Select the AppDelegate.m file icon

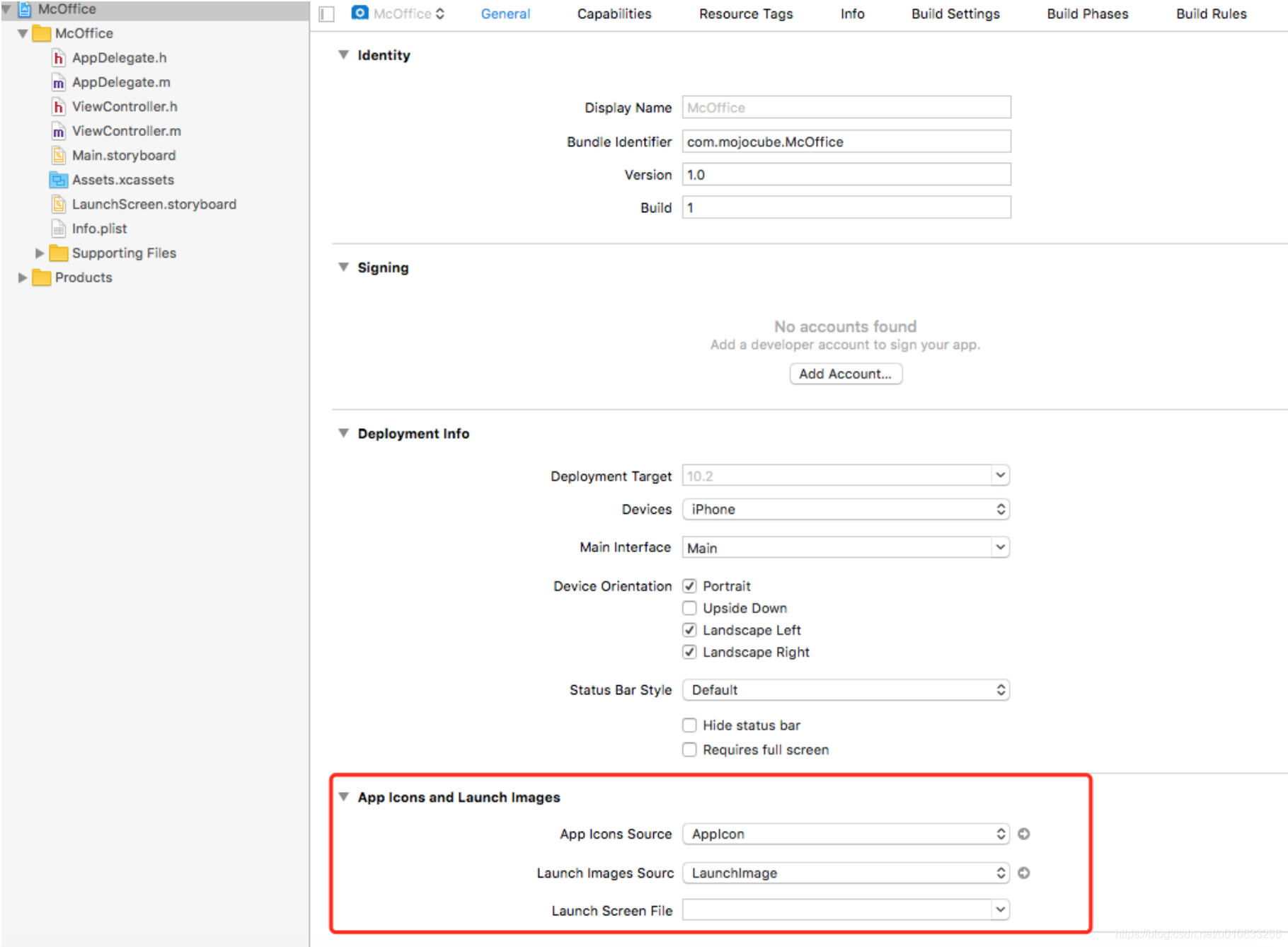coord(59,83)
